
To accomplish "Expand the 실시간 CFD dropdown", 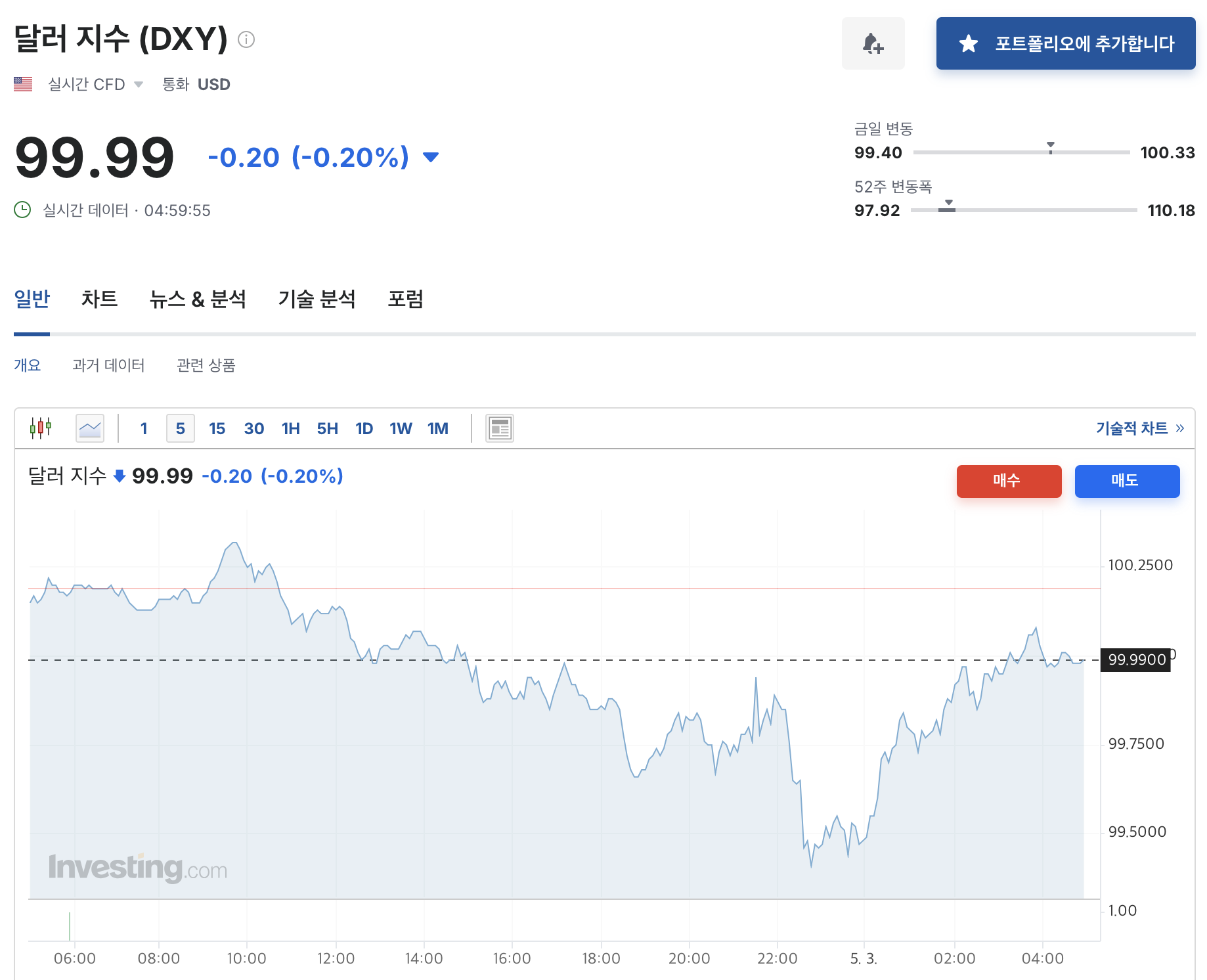I will [x=95, y=84].
